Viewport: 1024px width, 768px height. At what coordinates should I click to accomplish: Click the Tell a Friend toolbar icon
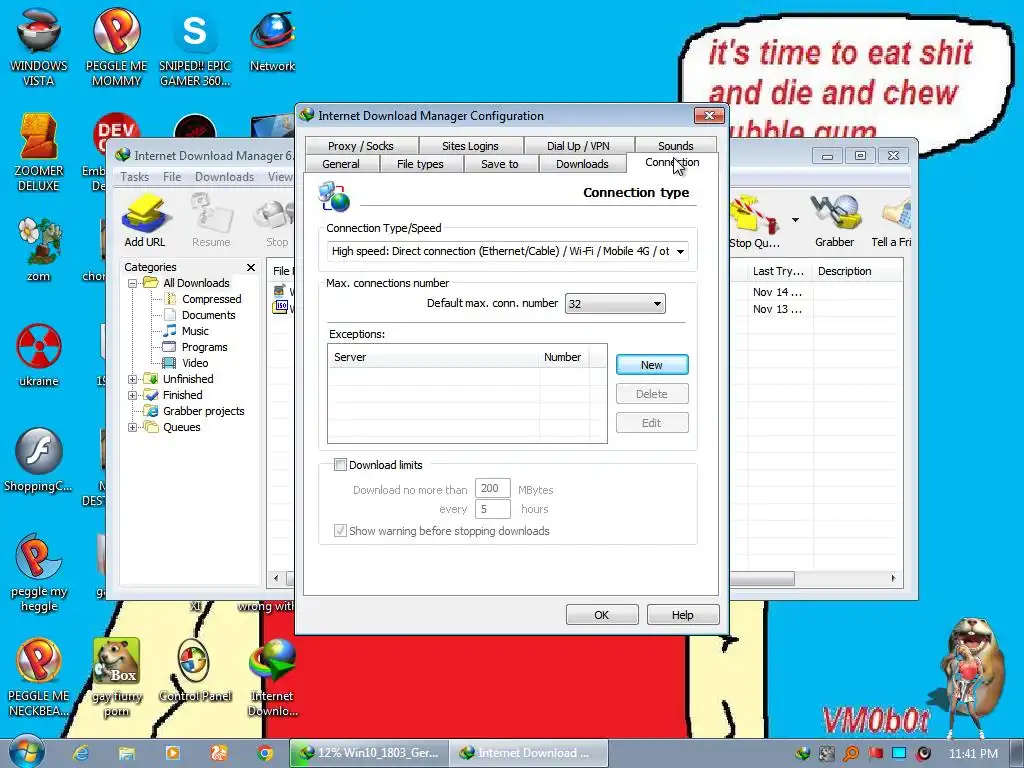pyautogui.click(x=892, y=221)
